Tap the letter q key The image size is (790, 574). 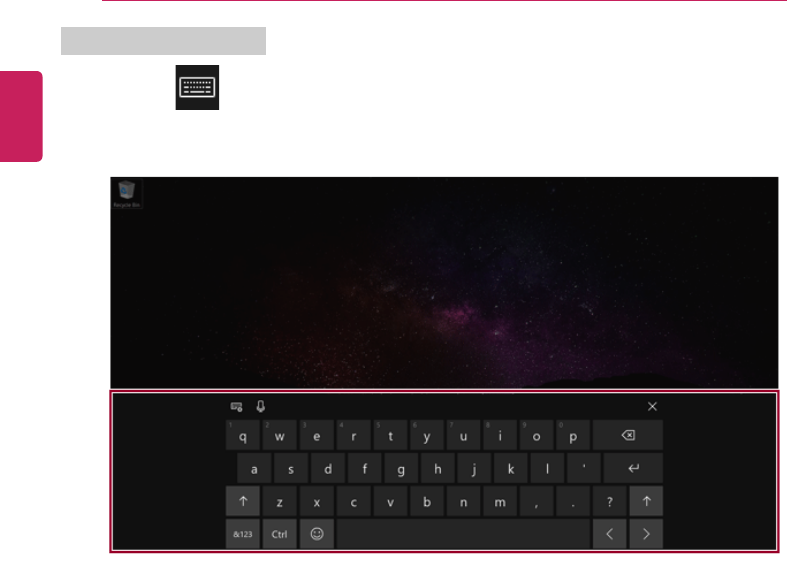point(243,435)
